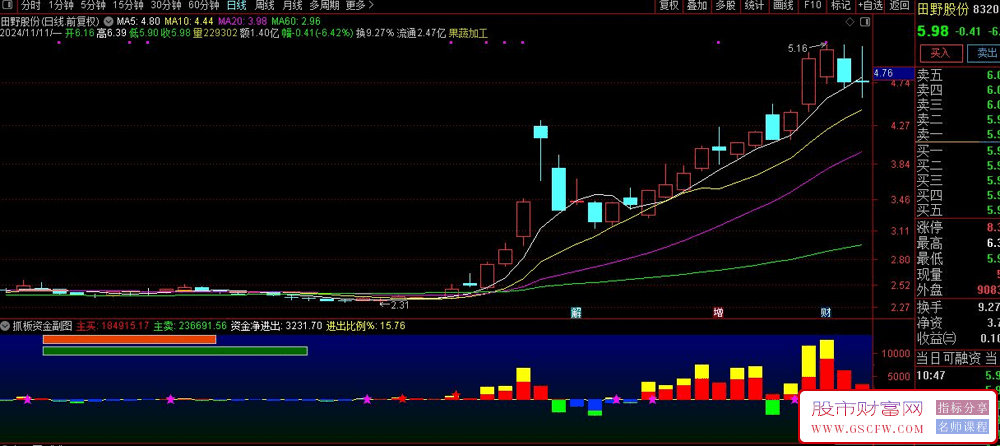1000x446 pixels.
Task: Click the 财 event marker on timeline
Action: 825,313
